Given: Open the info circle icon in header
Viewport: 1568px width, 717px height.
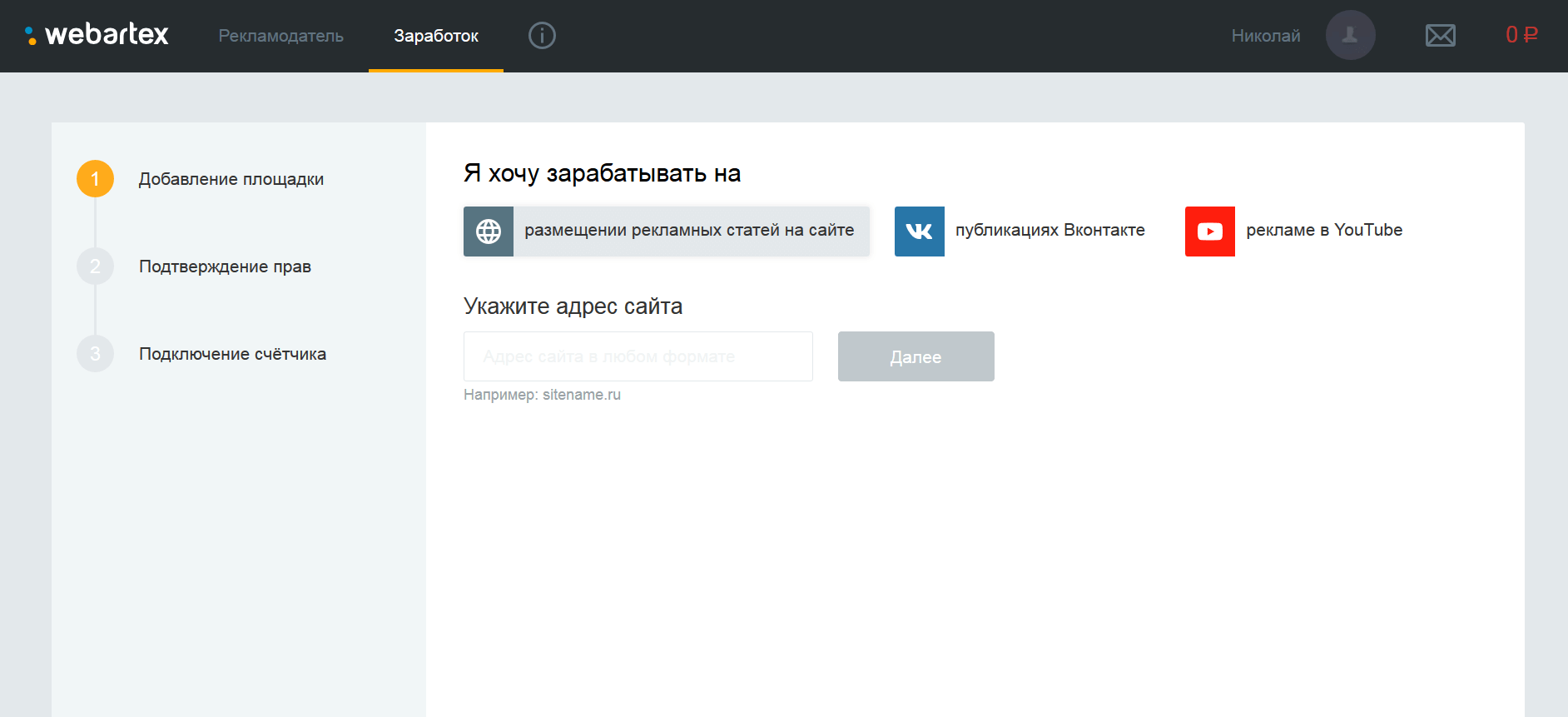Looking at the screenshot, I should (542, 36).
